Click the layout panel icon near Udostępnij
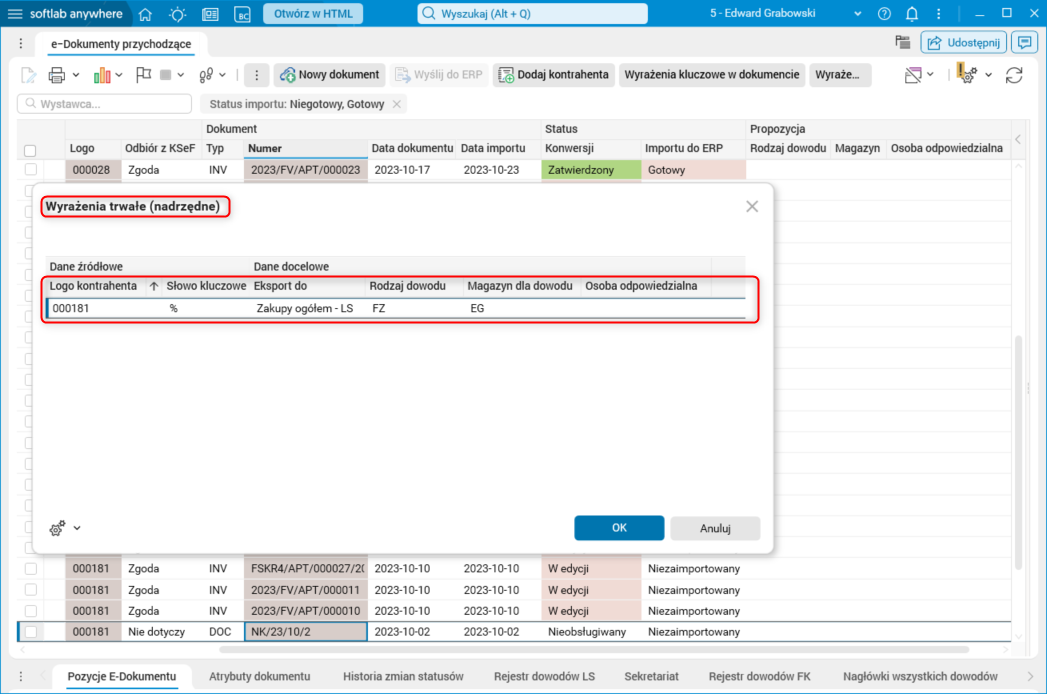1047x694 pixels. pos(903,43)
